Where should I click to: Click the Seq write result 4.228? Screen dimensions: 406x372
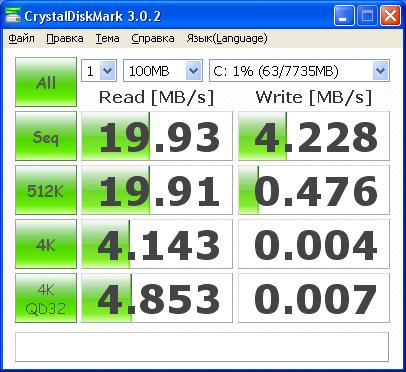pos(314,136)
